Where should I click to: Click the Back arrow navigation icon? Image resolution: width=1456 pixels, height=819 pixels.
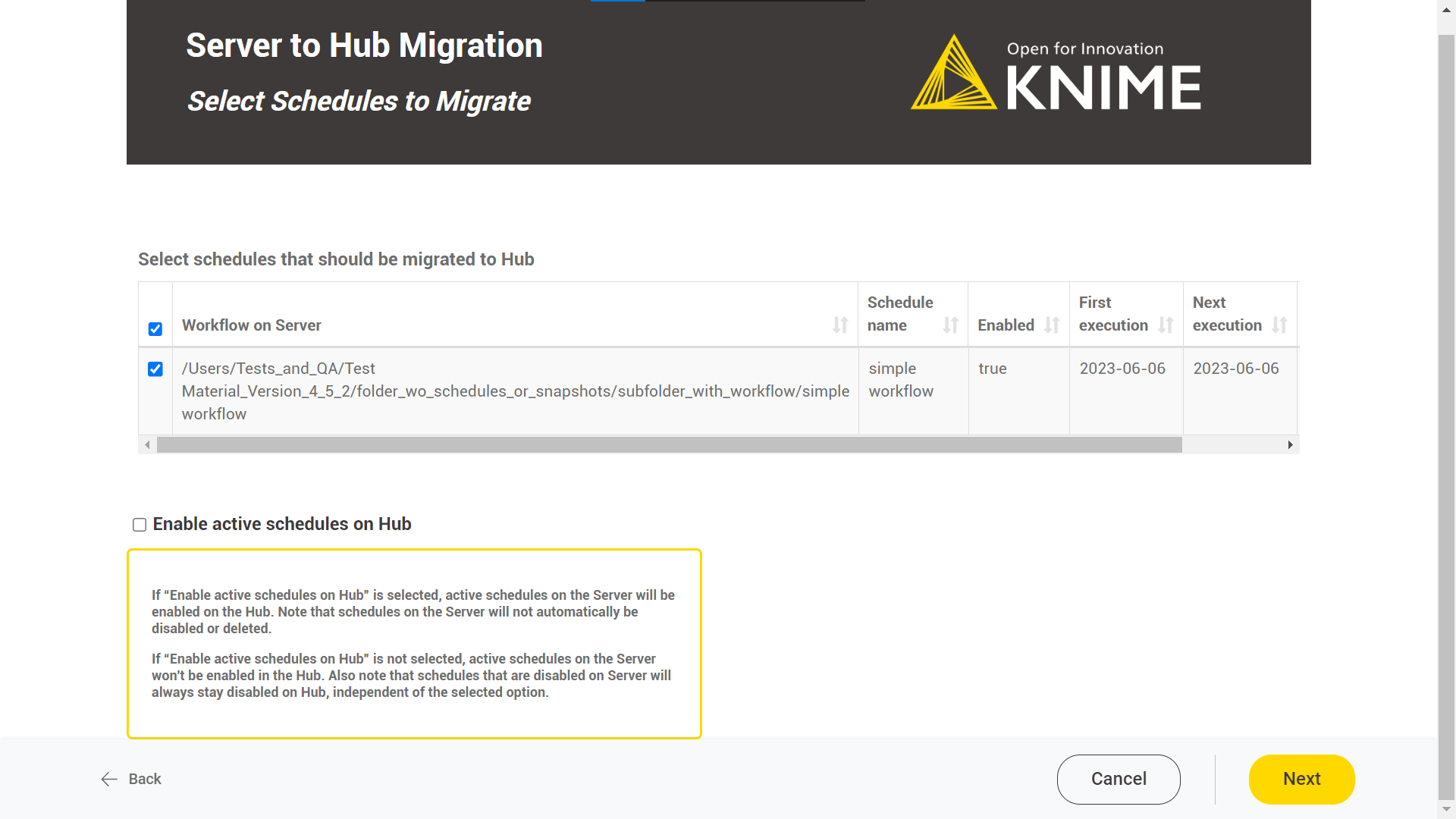[108, 779]
